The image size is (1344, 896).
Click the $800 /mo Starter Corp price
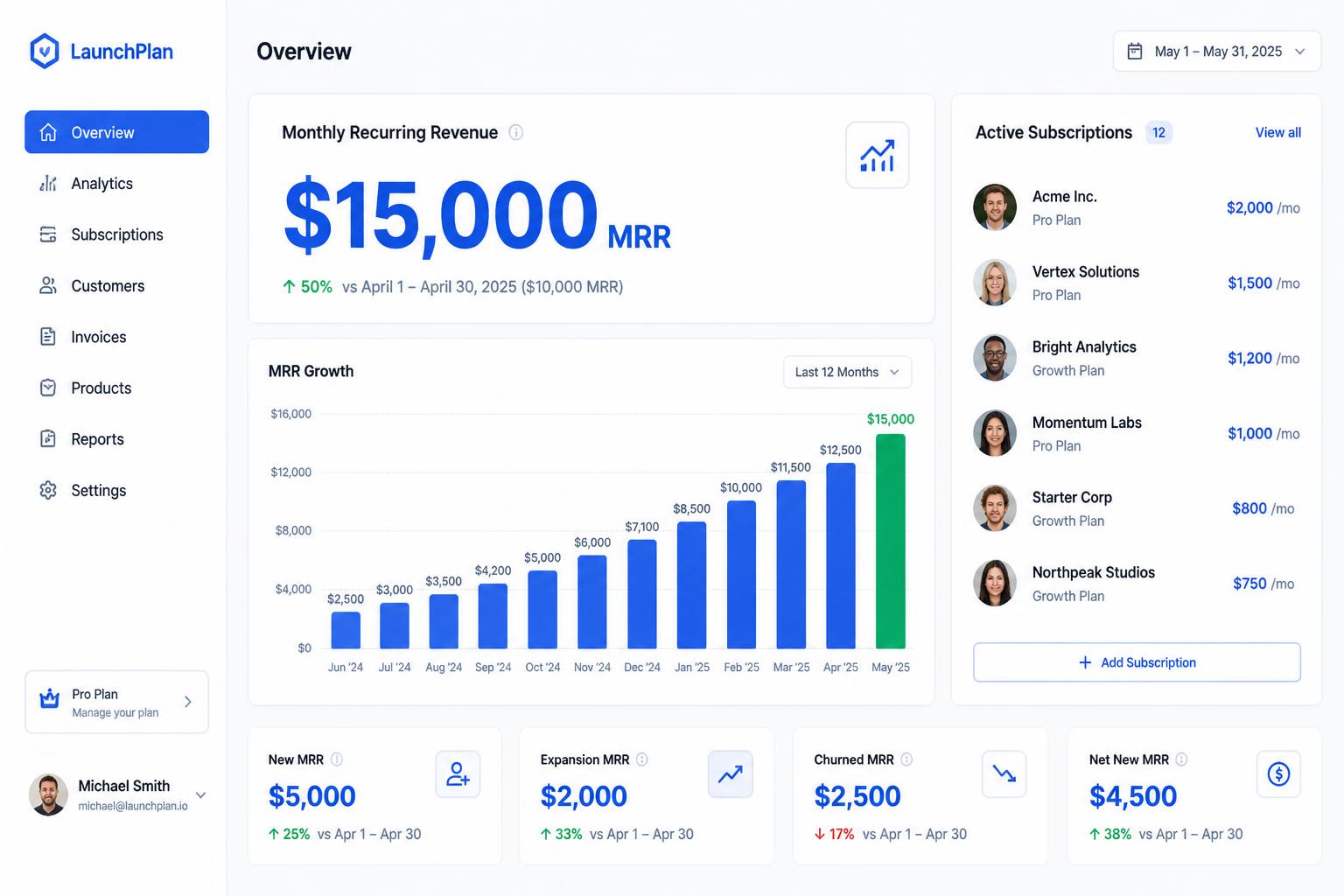1263,508
